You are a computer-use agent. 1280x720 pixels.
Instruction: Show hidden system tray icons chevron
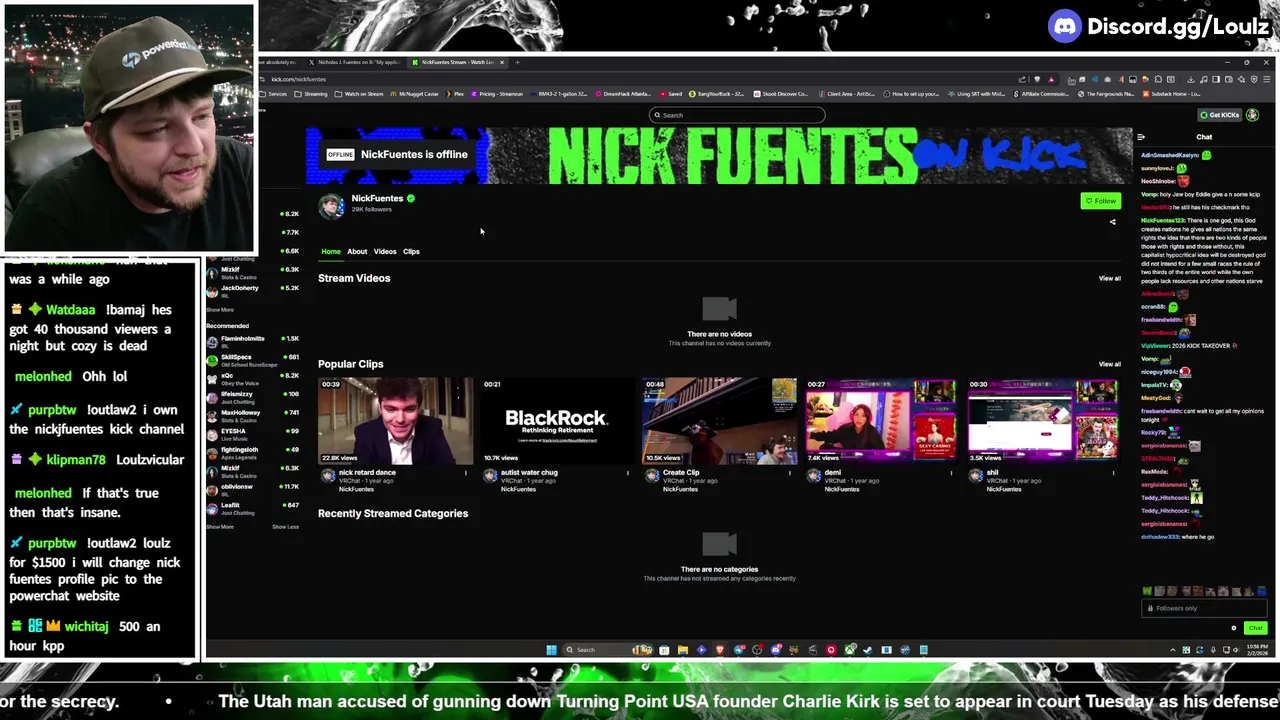pyautogui.click(x=1173, y=650)
